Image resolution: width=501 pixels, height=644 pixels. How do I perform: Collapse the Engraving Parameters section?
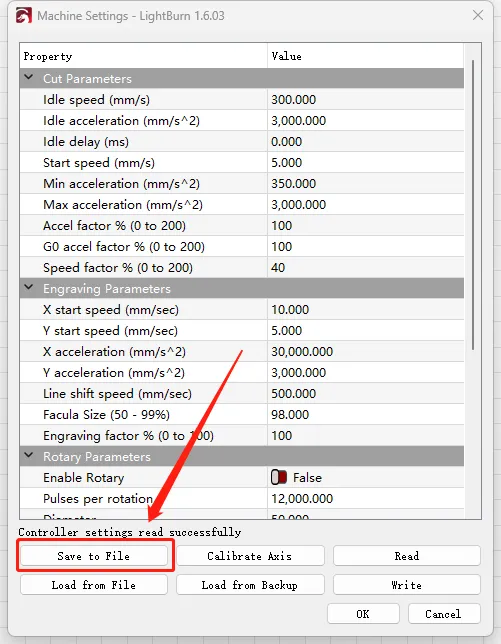pos(29,288)
